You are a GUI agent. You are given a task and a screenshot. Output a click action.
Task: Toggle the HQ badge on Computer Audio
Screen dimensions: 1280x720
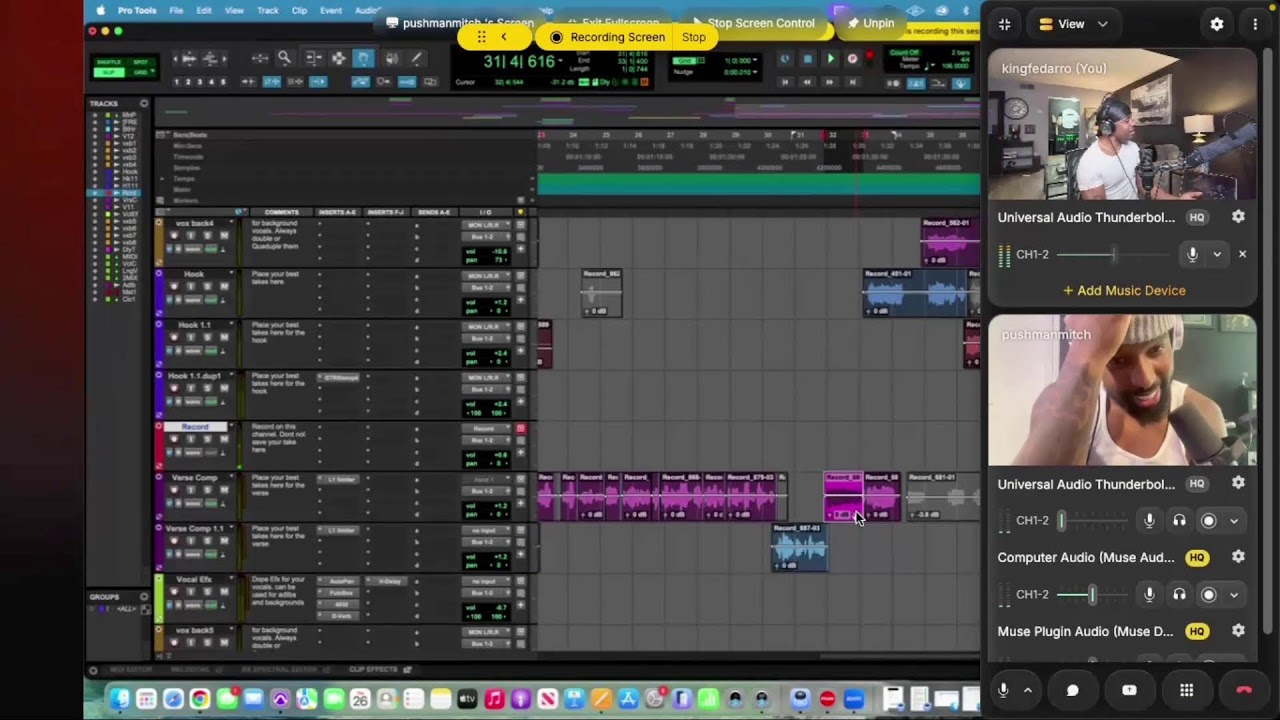click(1197, 557)
